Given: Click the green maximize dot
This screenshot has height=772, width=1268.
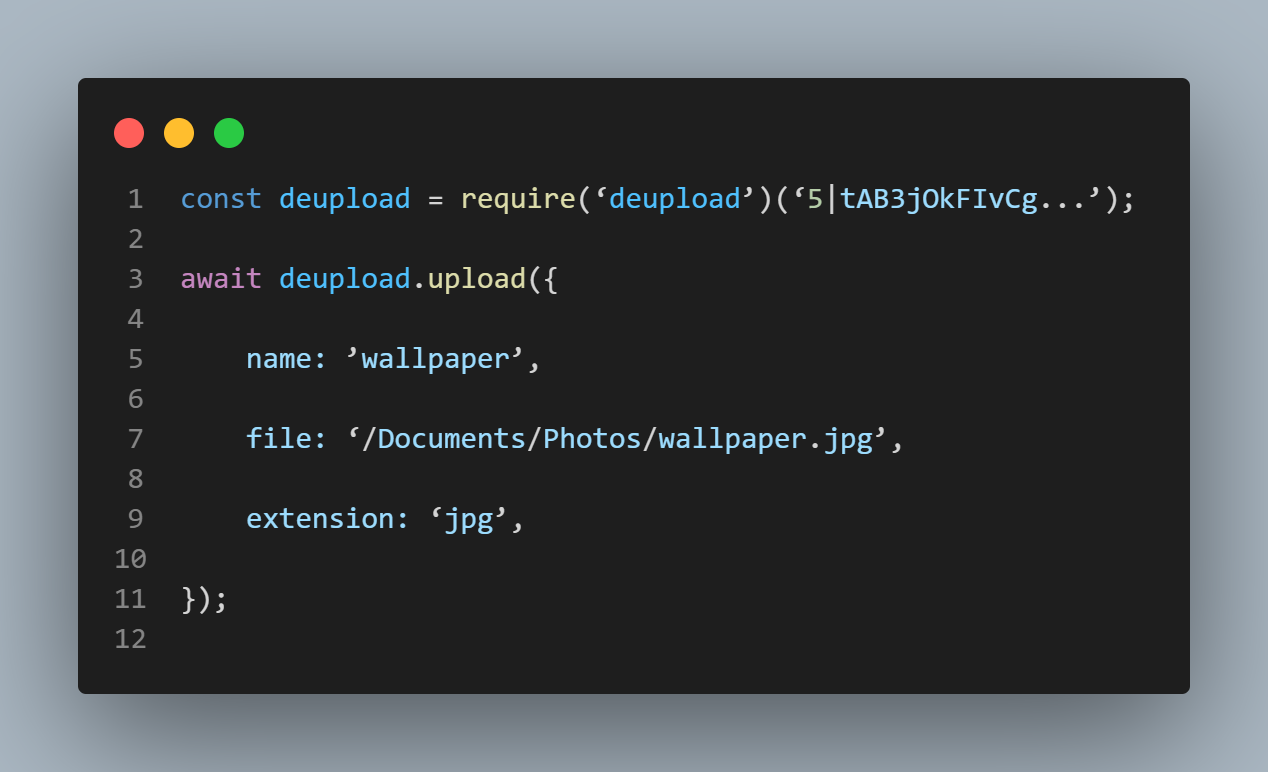Looking at the screenshot, I should (x=229, y=133).
